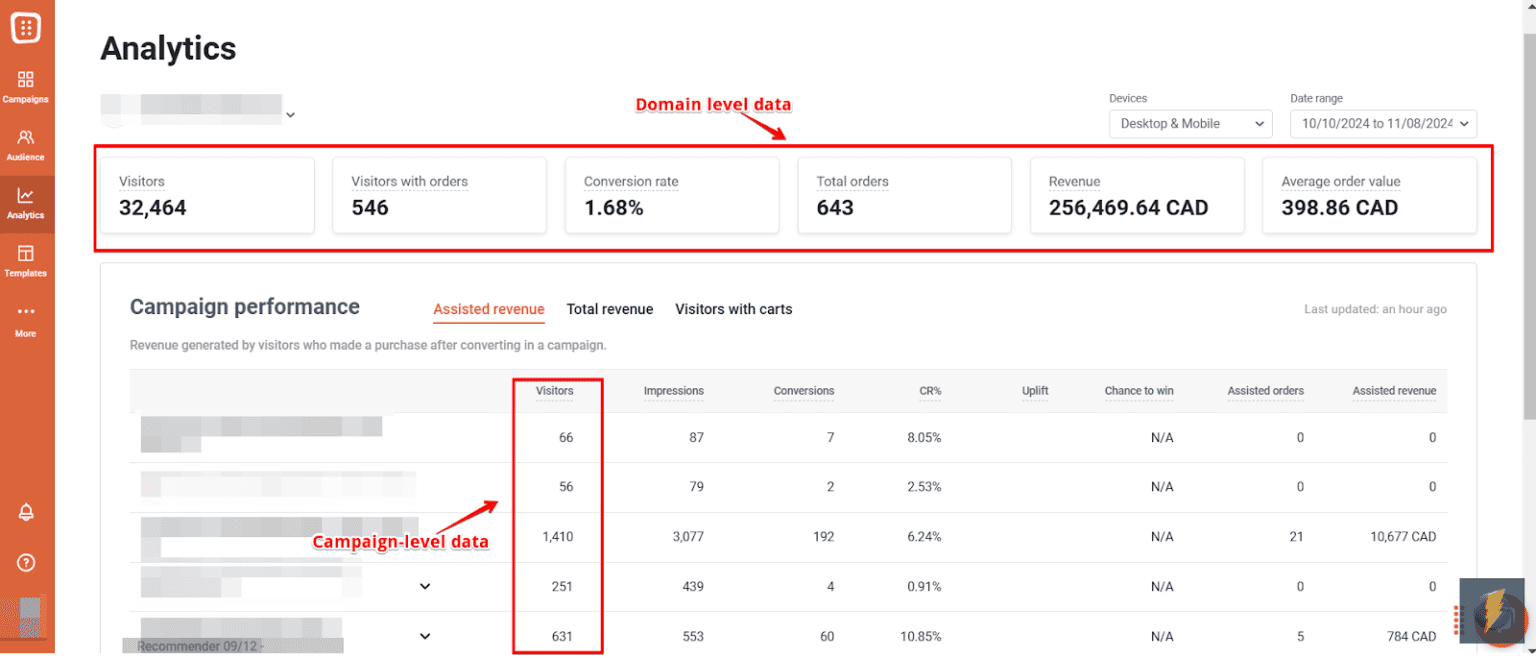1536x658 pixels.
Task: Select the Assisted revenue tab
Action: [x=489, y=309]
